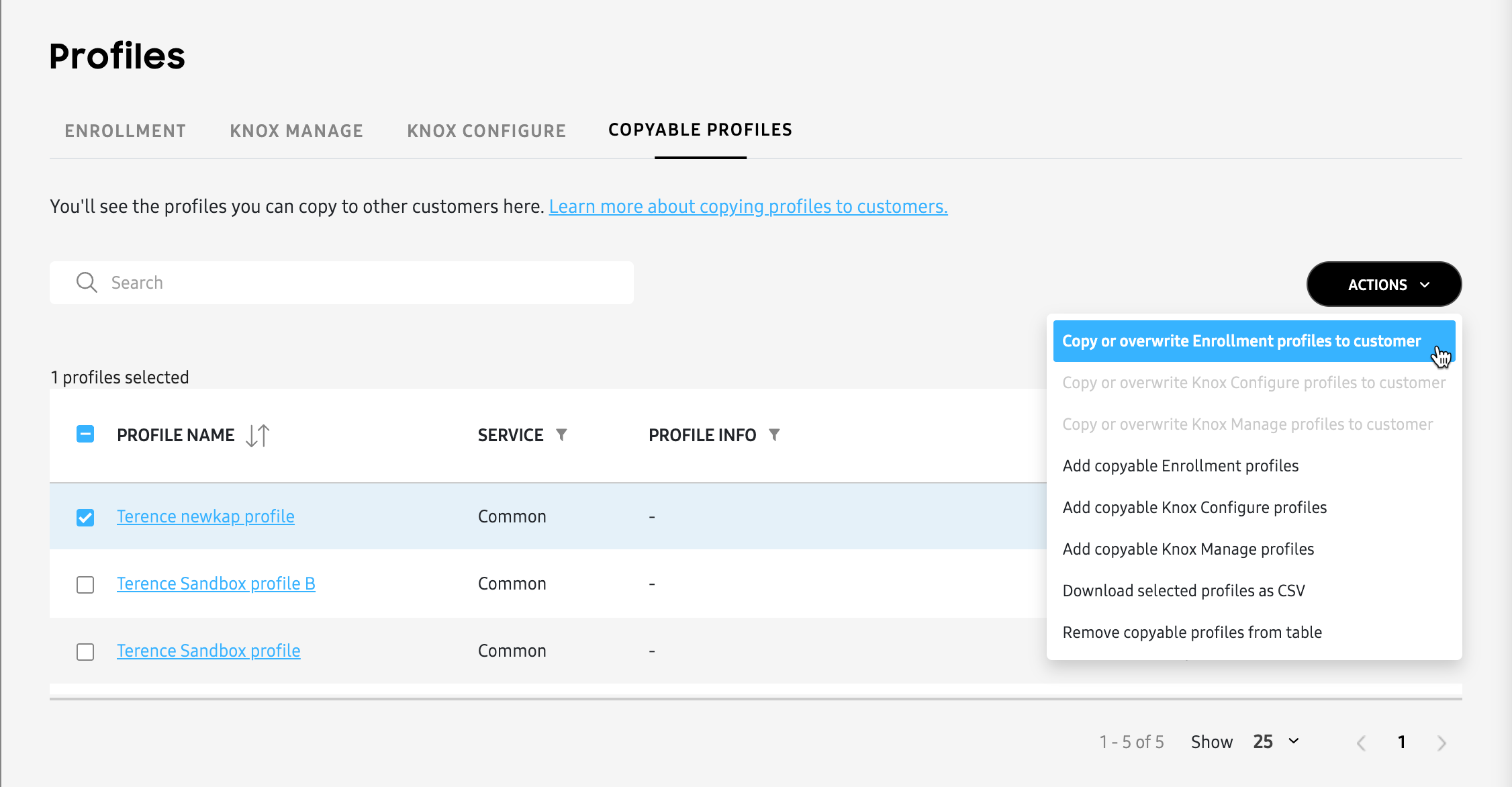Choose Copy or overwrite Enrollment profiles to customer
1512x787 pixels.
(1254, 341)
